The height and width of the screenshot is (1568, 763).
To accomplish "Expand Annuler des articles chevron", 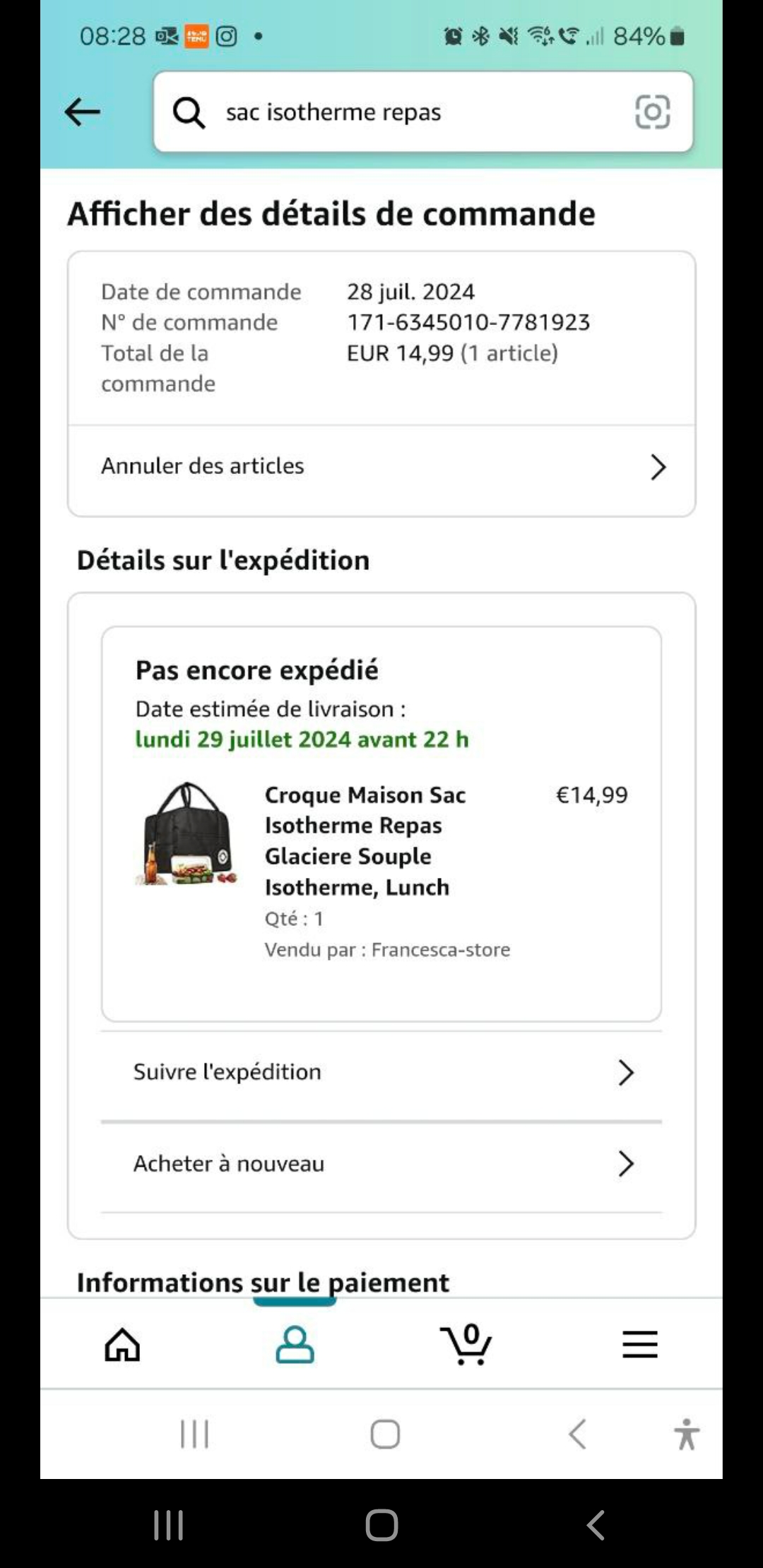I will tap(658, 467).
